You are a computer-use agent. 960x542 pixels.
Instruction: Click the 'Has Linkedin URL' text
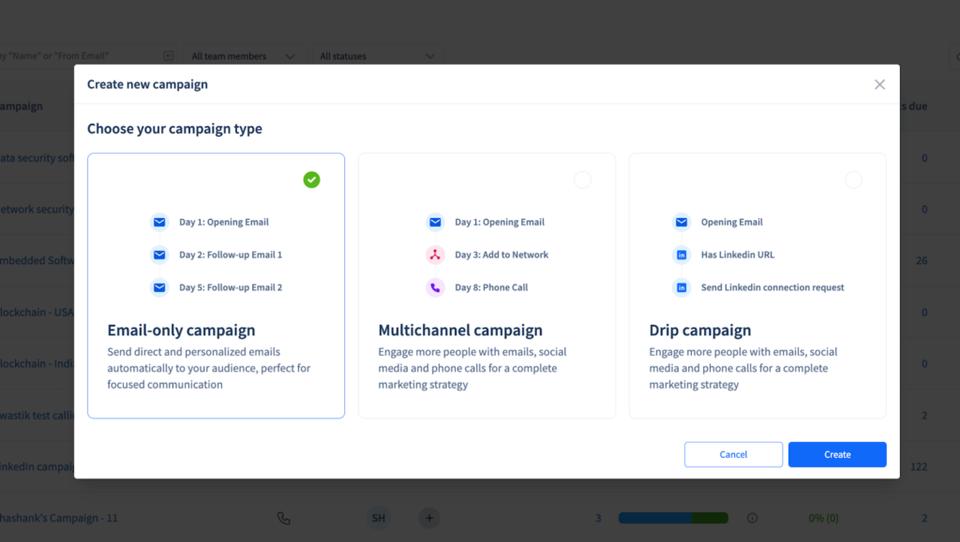[x=738, y=255]
